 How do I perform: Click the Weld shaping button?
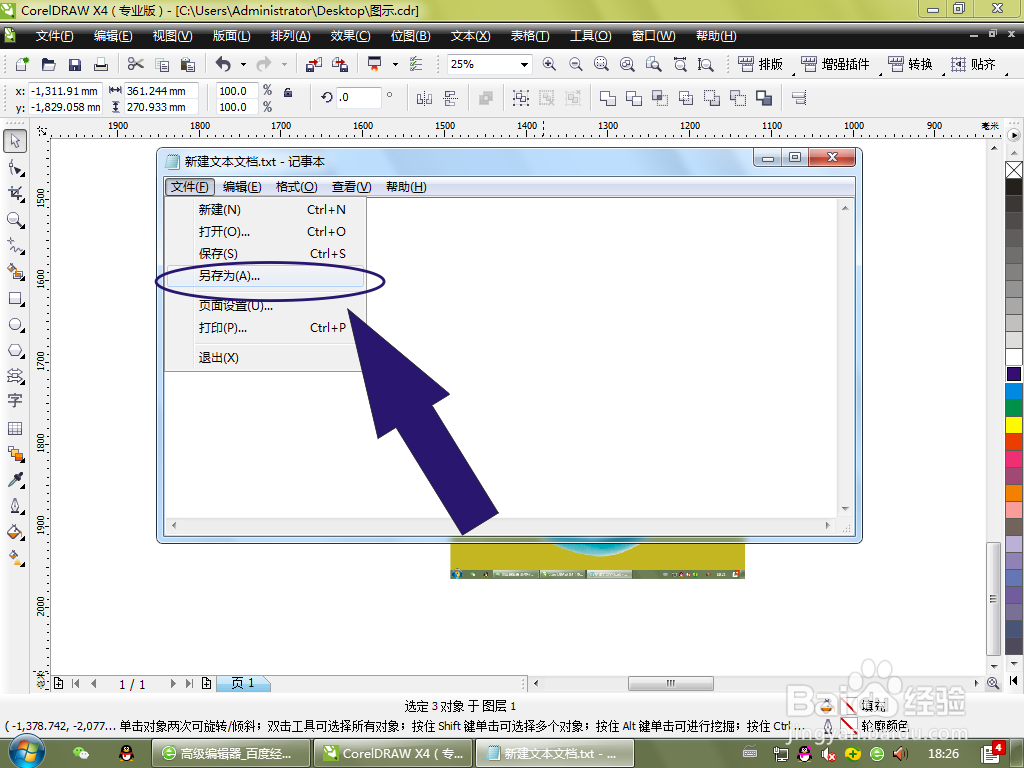[x=607, y=98]
